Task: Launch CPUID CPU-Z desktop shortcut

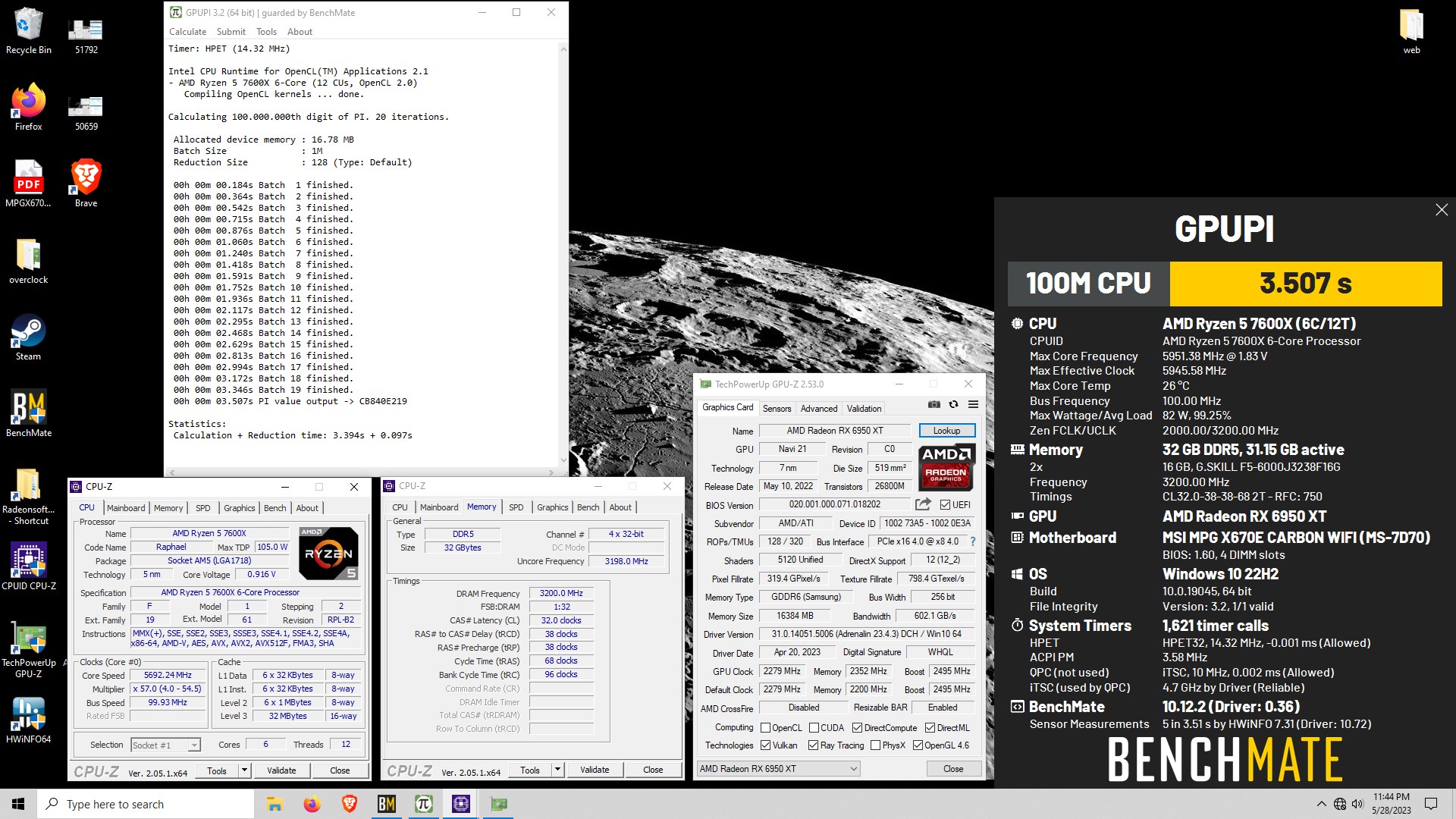Action: coord(28,567)
